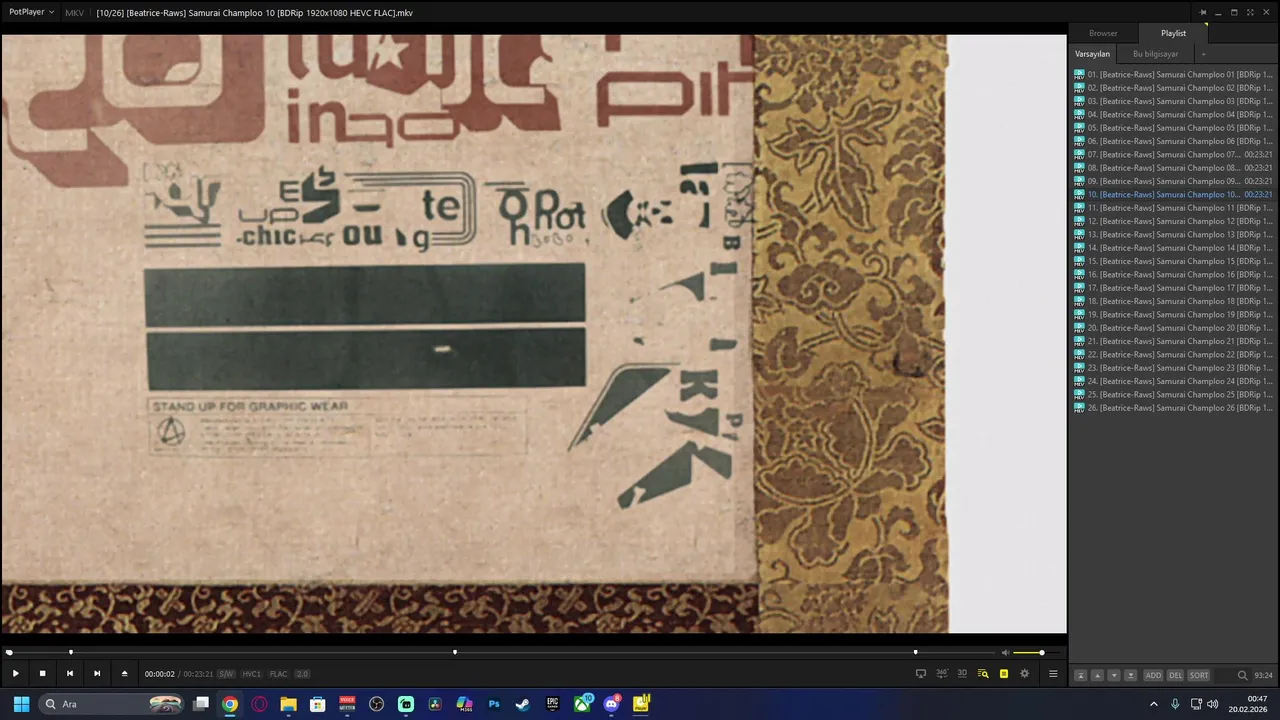
Task: Seek in the video progress bar
Action: point(499,653)
